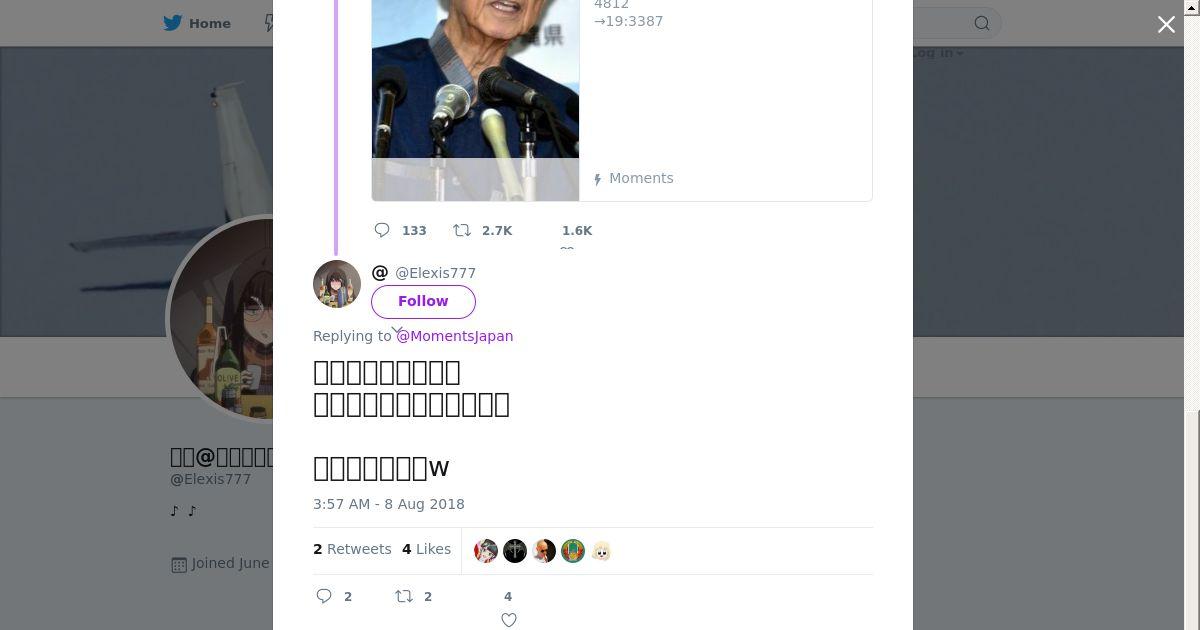Click the first liker's avatar
Screen dimensions: 1200x630
(x=486, y=551)
